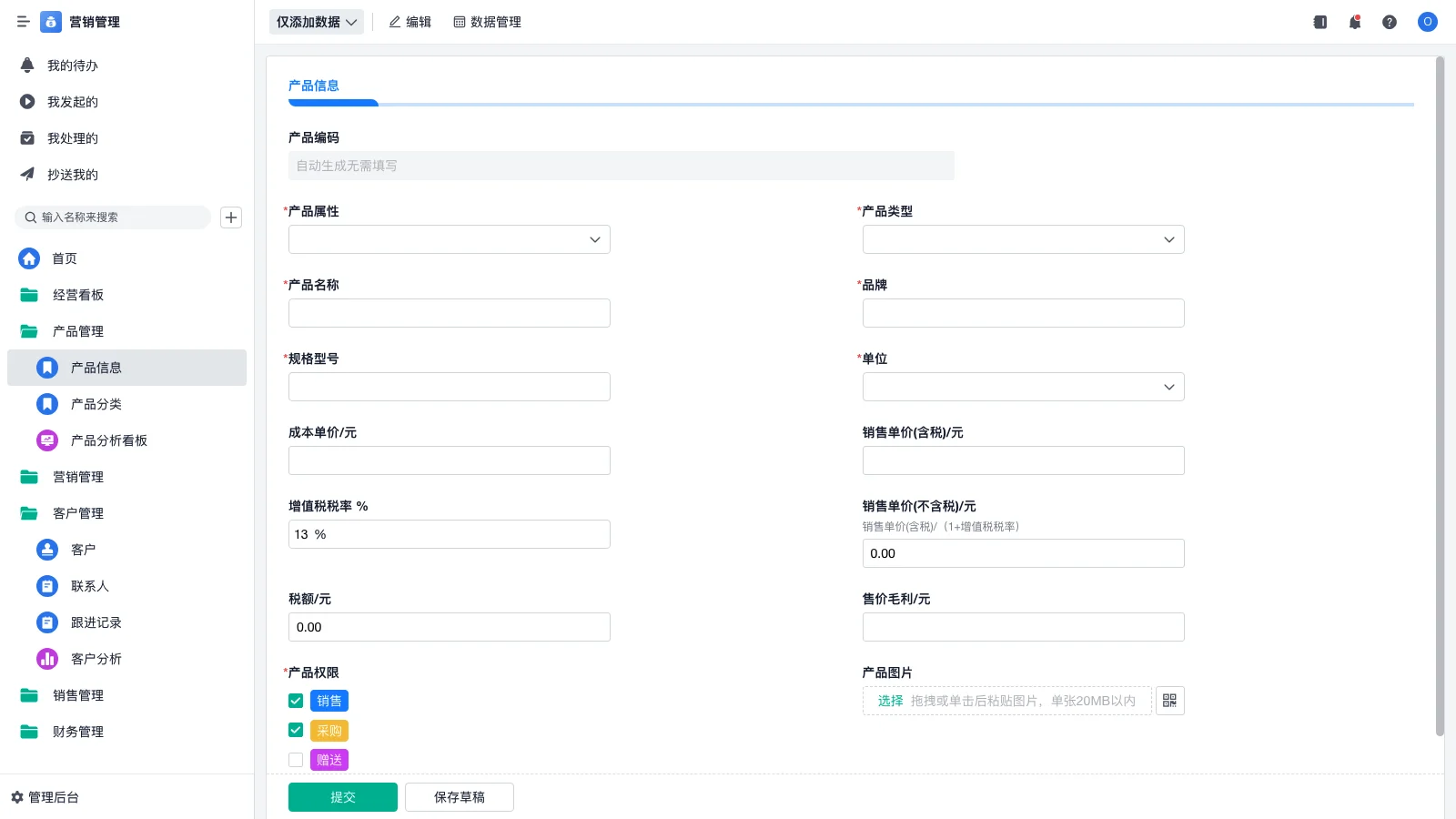Open the 产品分类 sidebar item
This screenshot has width=1456, height=819.
coord(96,404)
